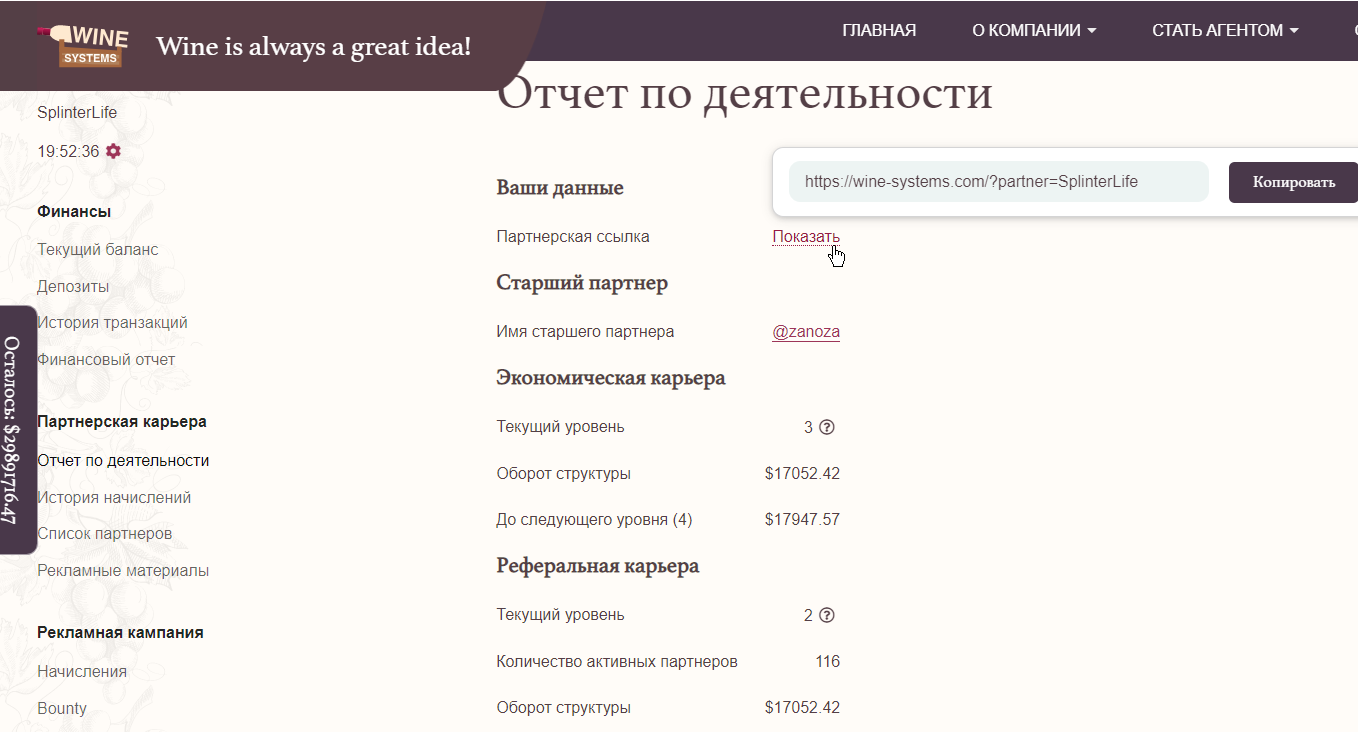The height and width of the screenshot is (732, 1358).
Task: Open Финансовый отчет
Action: [x=106, y=360]
